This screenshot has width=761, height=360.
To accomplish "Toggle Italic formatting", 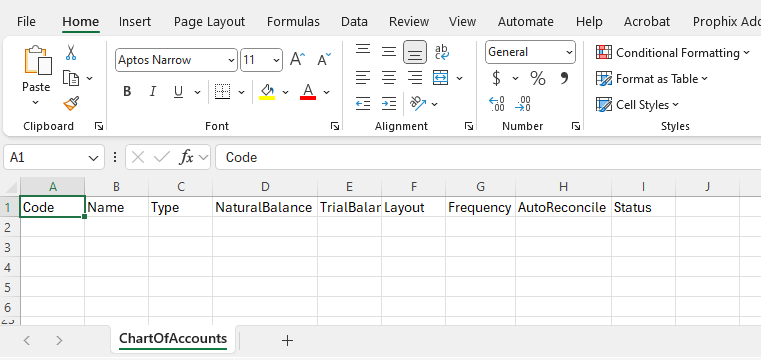I will click(x=153, y=91).
